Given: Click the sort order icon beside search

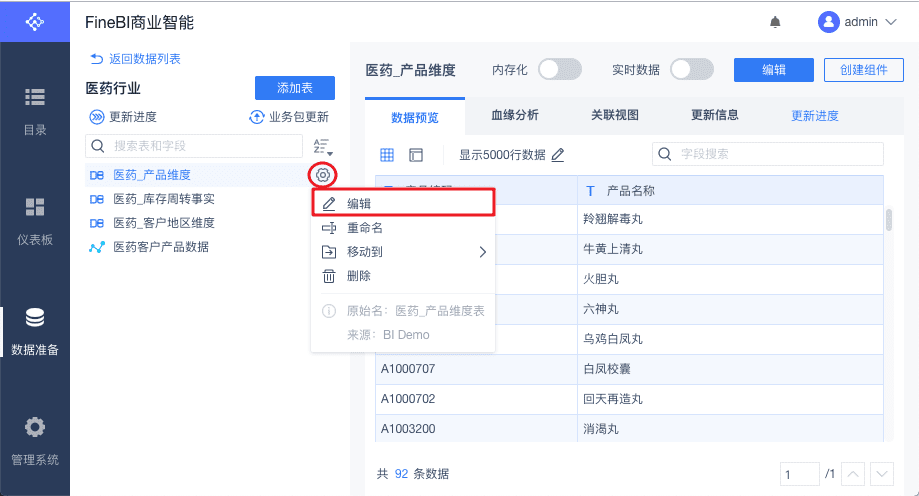Looking at the screenshot, I should tap(322, 147).
